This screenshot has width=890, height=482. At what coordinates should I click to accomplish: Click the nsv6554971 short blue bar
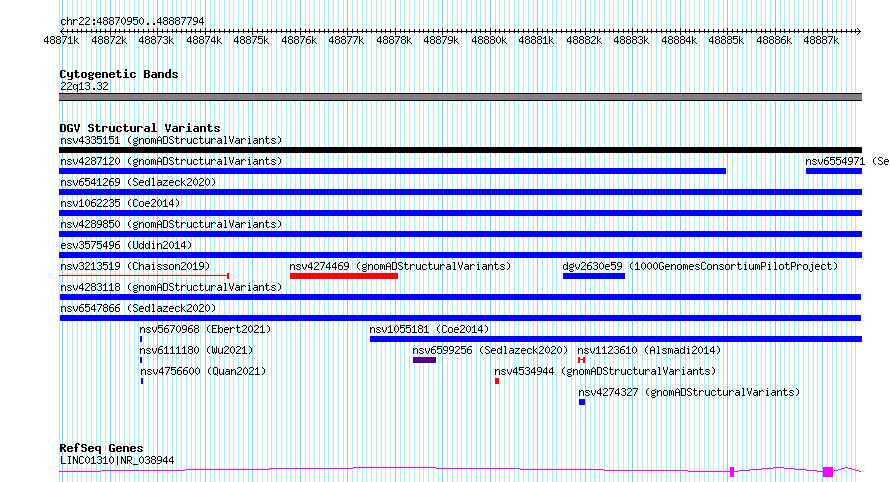tap(834, 171)
